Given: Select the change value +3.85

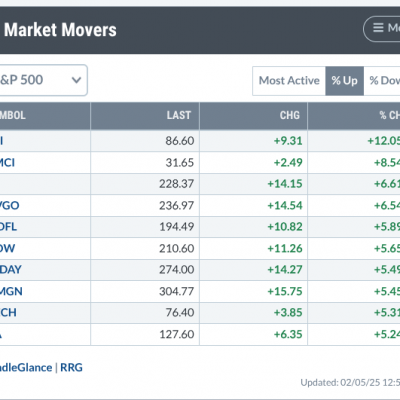Looking at the screenshot, I should (x=288, y=312).
